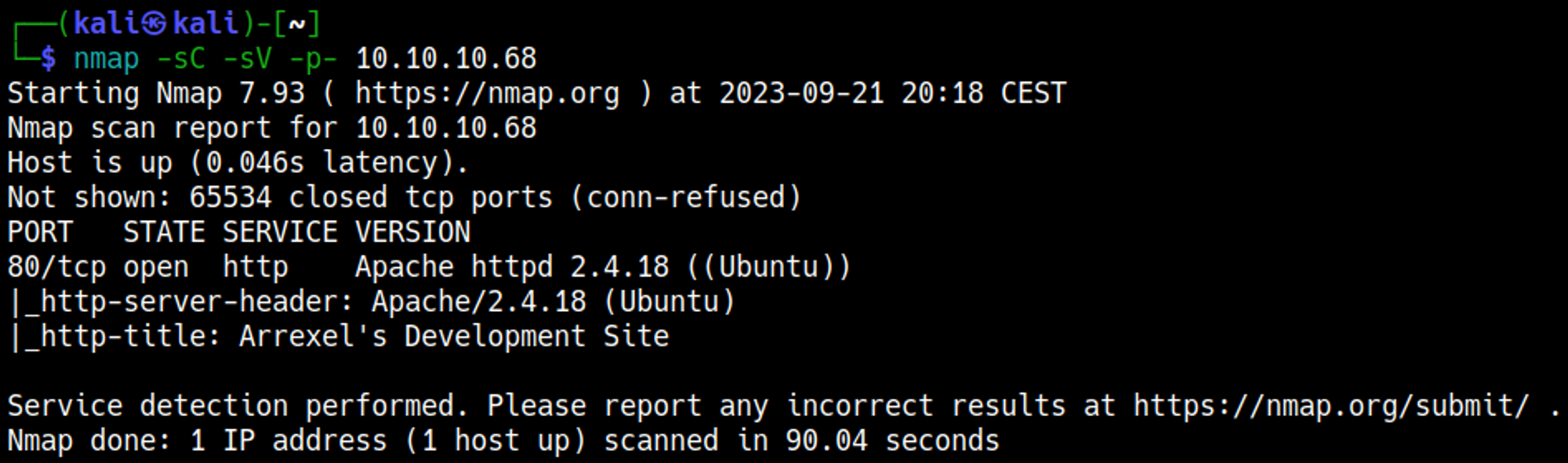Click the tilde directory in the prompt

pyautogui.click(x=297, y=24)
